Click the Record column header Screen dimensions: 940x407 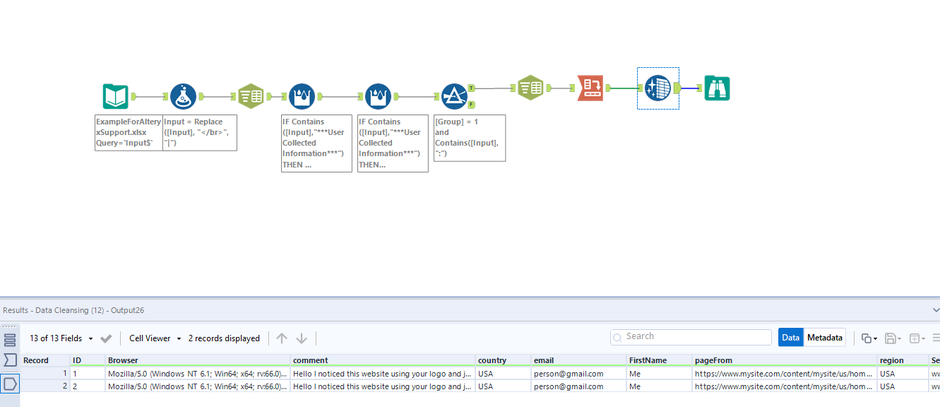tap(45, 360)
